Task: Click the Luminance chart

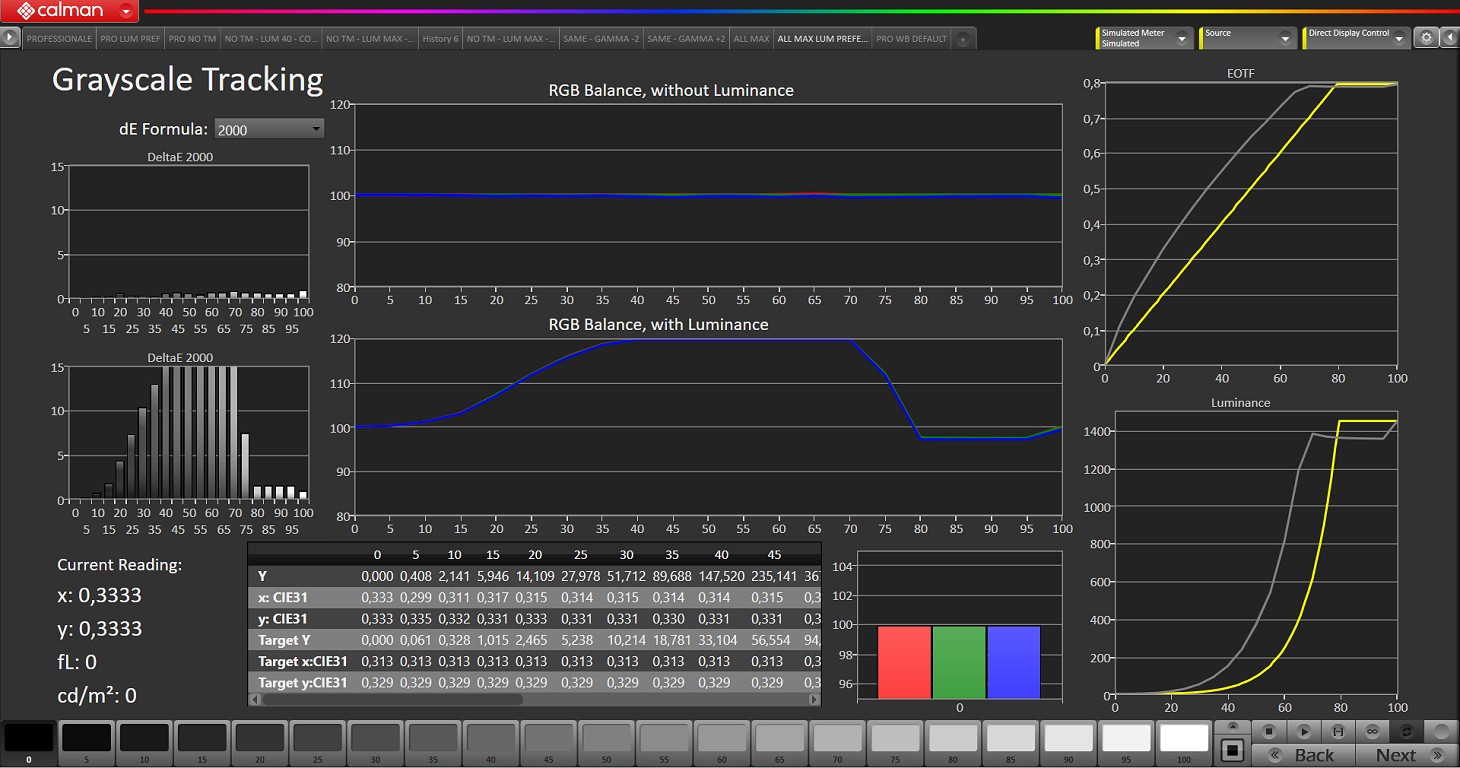Action: (x=1256, y=553)
